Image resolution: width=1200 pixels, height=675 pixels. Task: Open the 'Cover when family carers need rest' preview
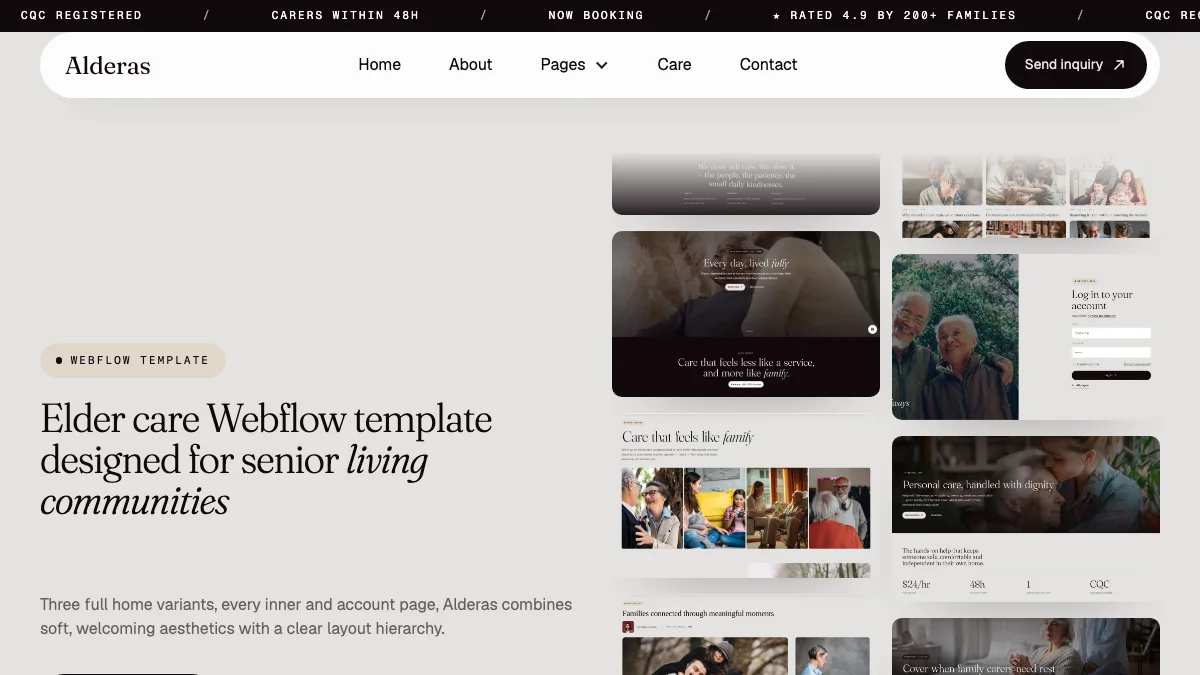pyautogui.click(x=1026, y=646)
